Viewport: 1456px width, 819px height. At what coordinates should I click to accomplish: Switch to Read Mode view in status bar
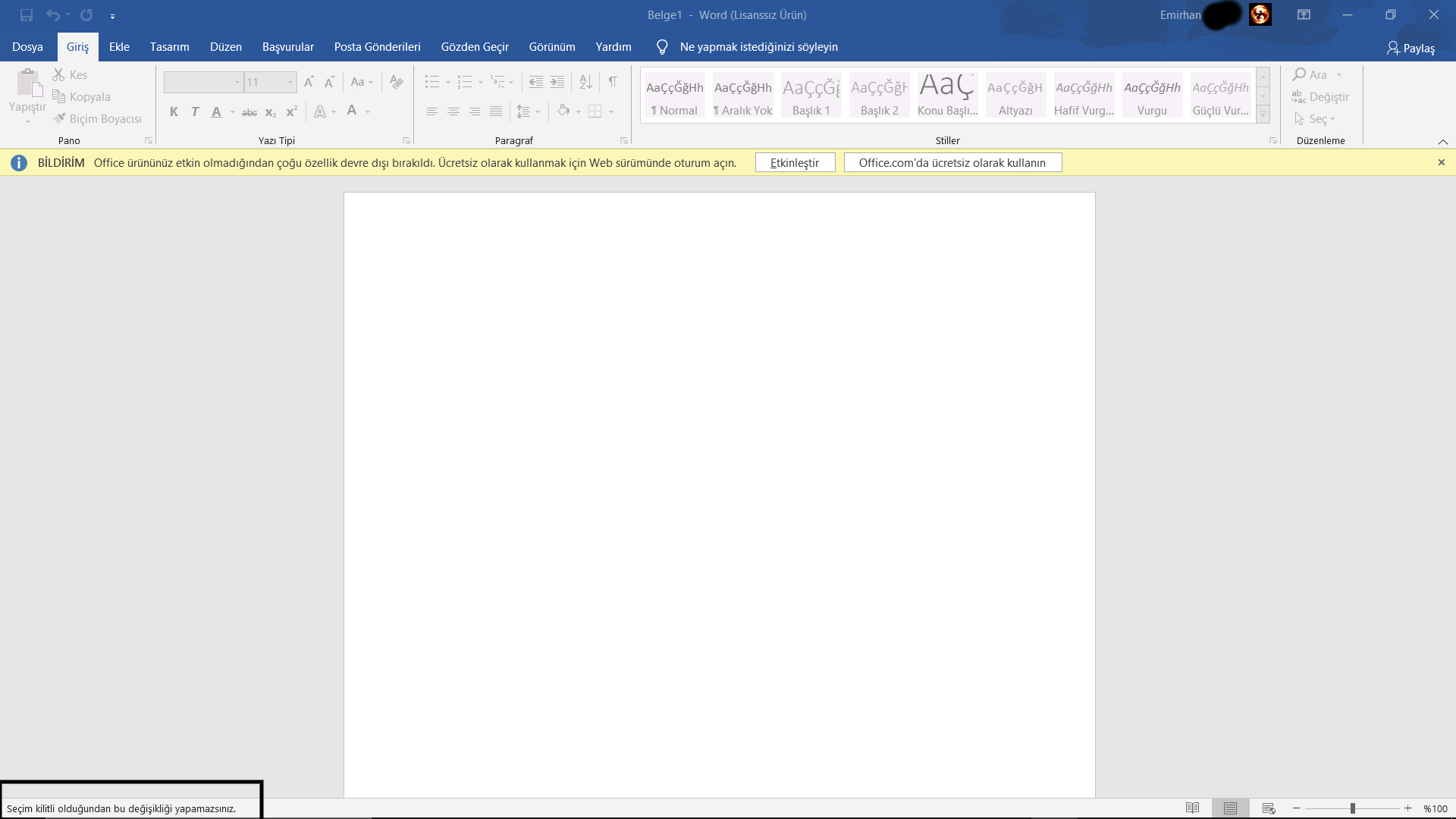coord(1192,808)
